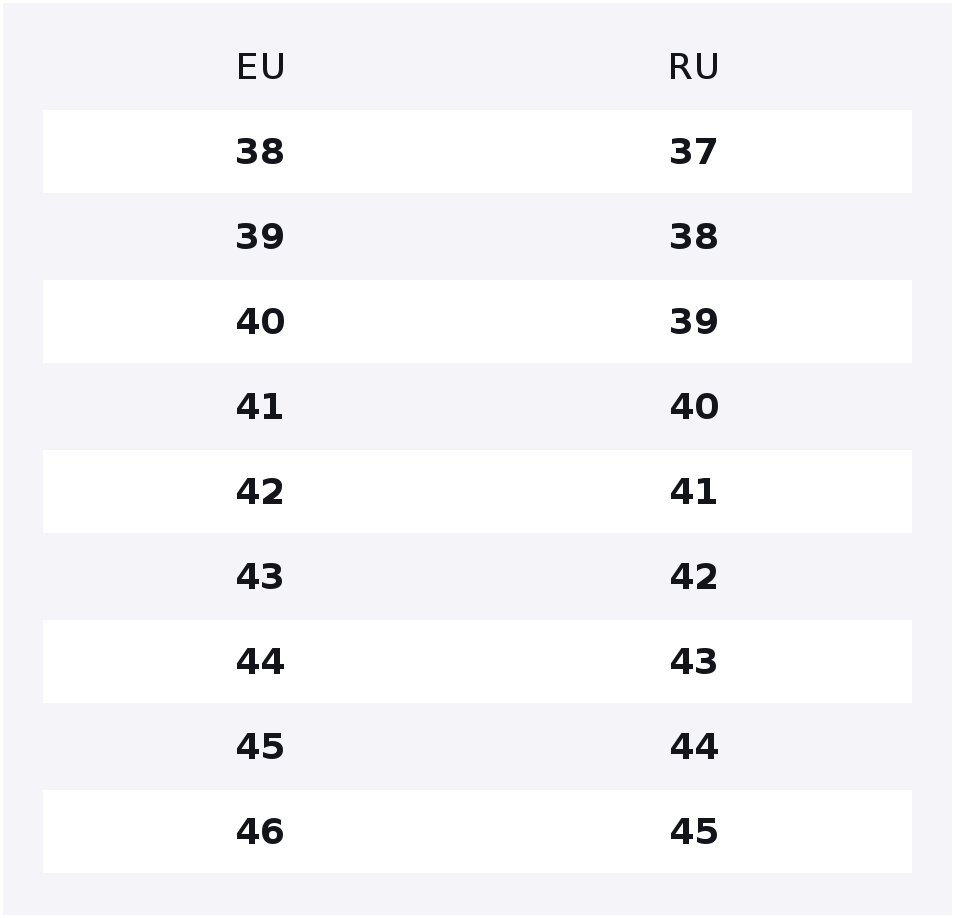Select RU size 45 in last row
Screen dimensions: 955x918
(x=694, y=831)
